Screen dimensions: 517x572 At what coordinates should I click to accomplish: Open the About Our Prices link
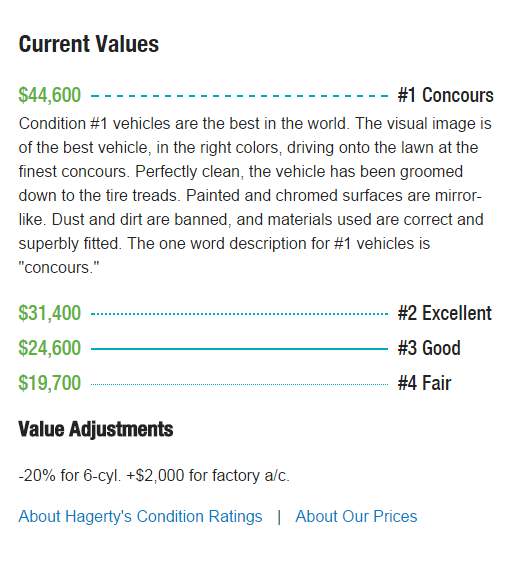point(356,517)
